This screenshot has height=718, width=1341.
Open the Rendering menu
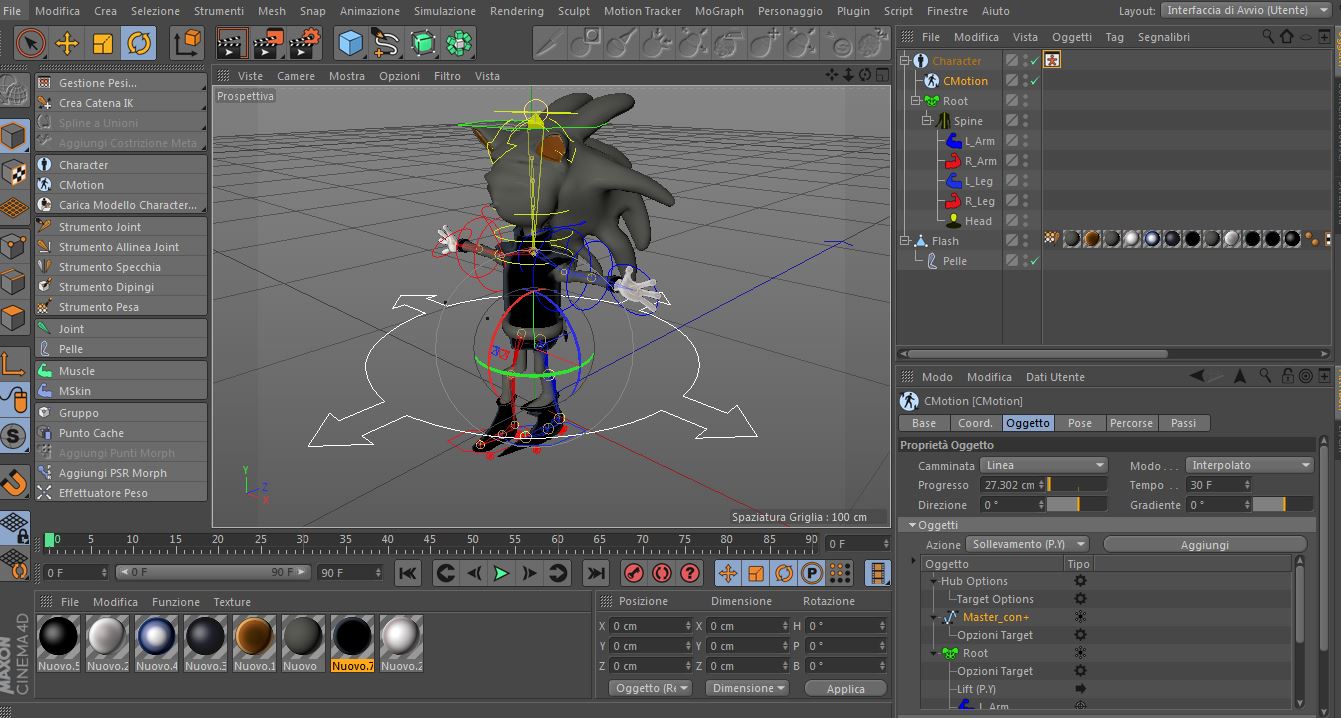click(516, 11)
